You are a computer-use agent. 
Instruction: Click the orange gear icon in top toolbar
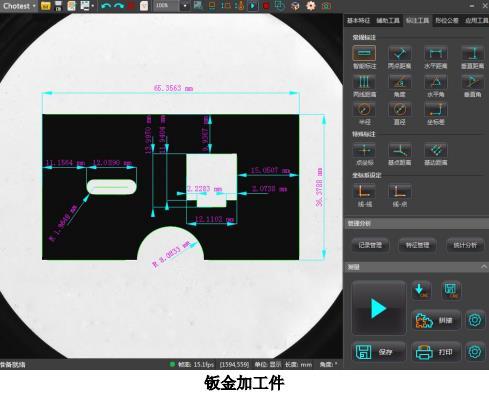click(311, 6)
